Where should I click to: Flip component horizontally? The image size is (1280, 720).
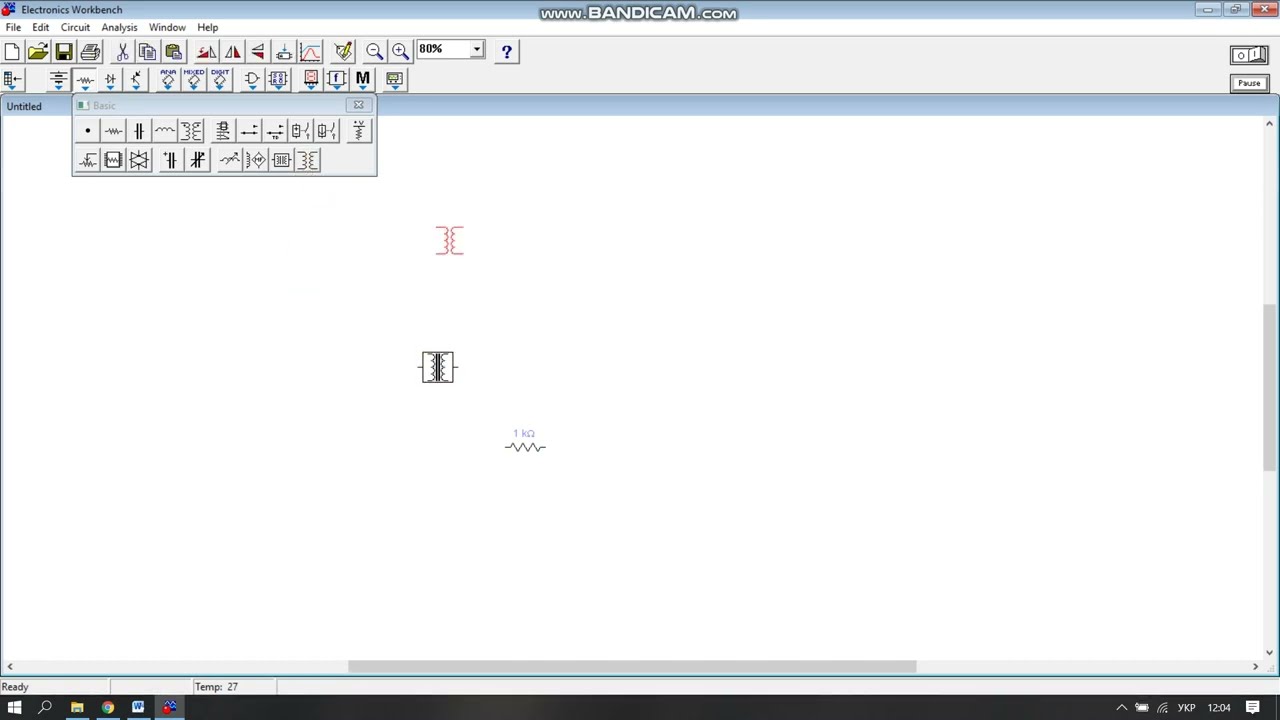tap(232, 51)
